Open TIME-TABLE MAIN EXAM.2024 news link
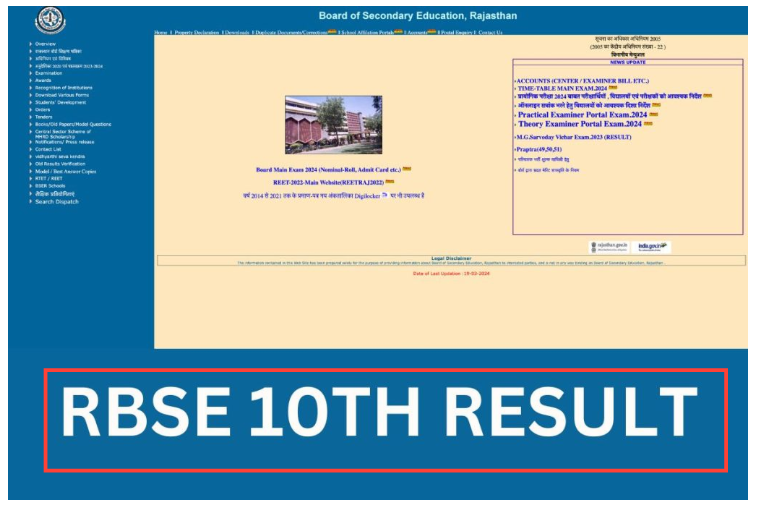Image resolution: width=757 pixels, height=509 pixels. (x=562, y=88)
